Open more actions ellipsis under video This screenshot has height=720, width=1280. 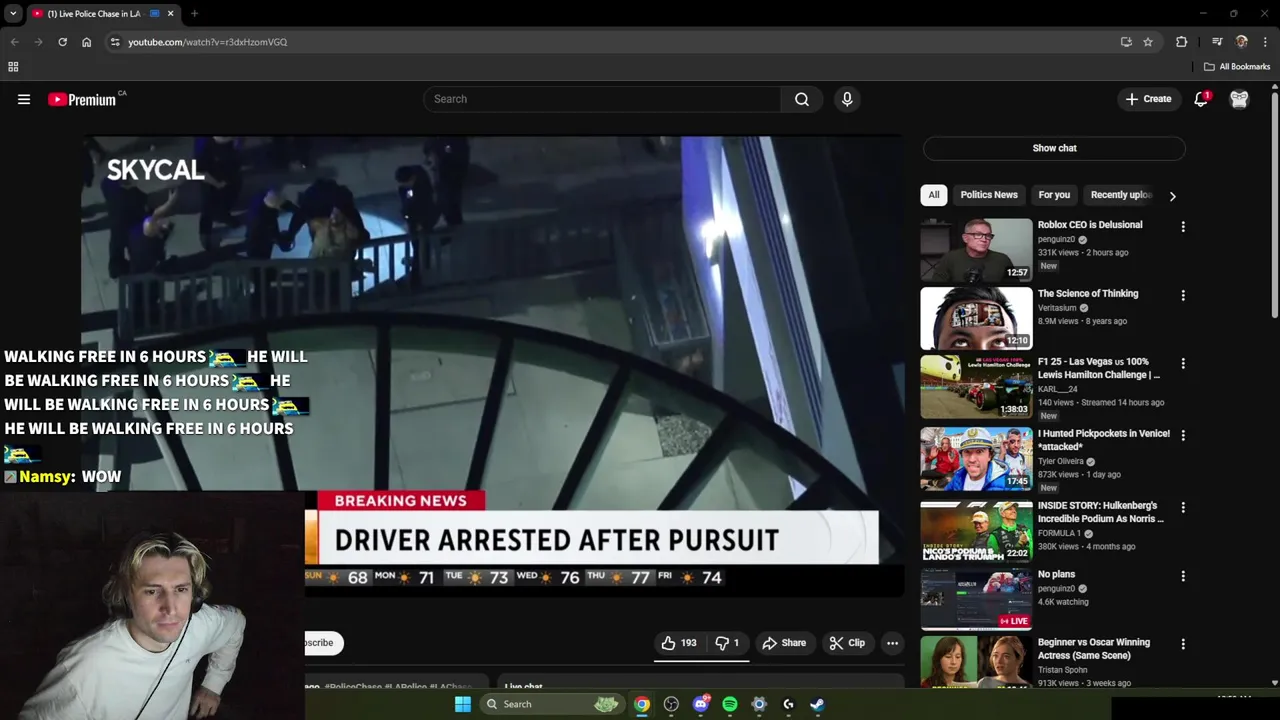[892, 643]
